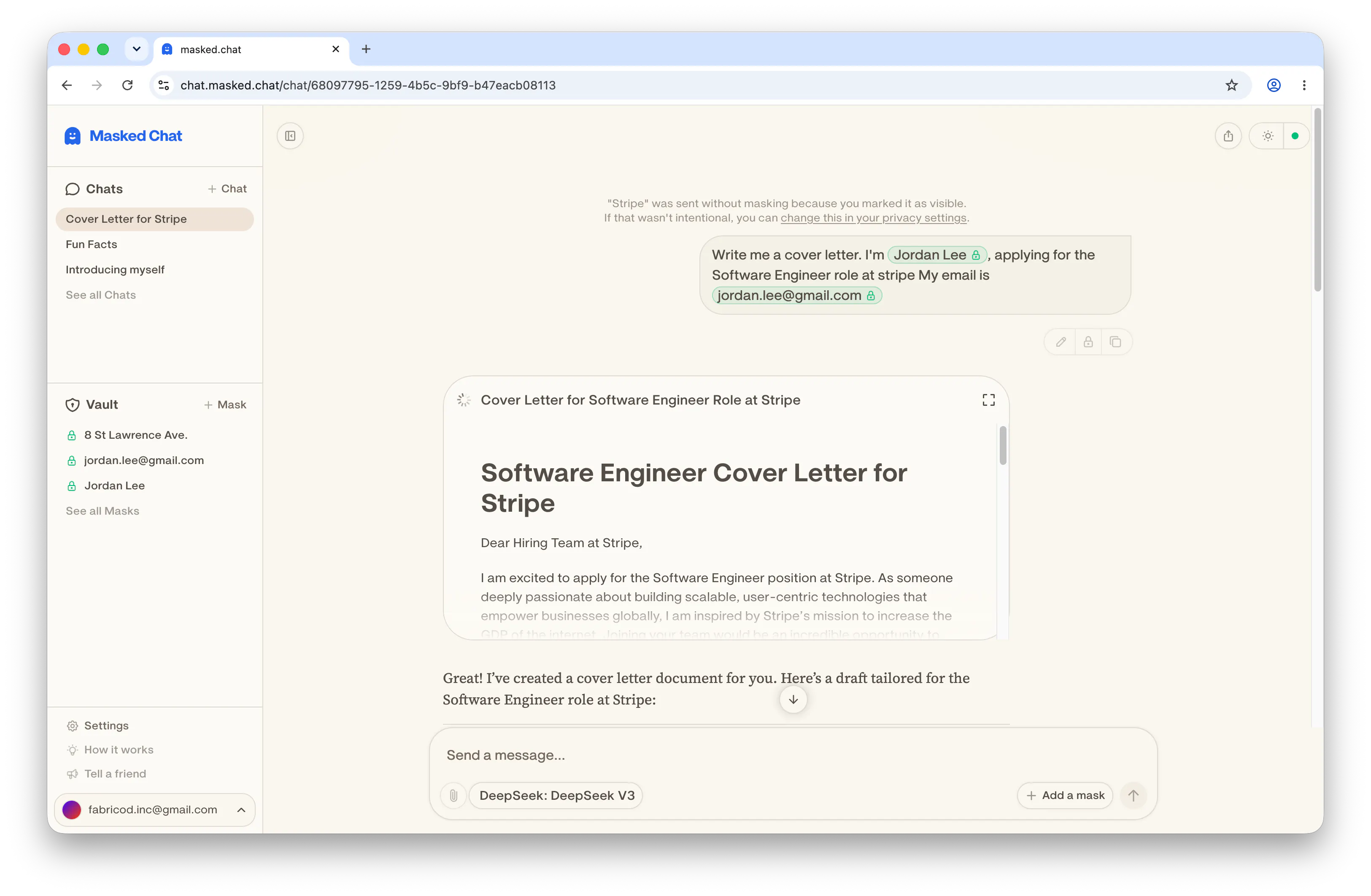The image size is (1371, 896).
Task: Click the green status dot toggle
Action: [x=1294, y=136]
